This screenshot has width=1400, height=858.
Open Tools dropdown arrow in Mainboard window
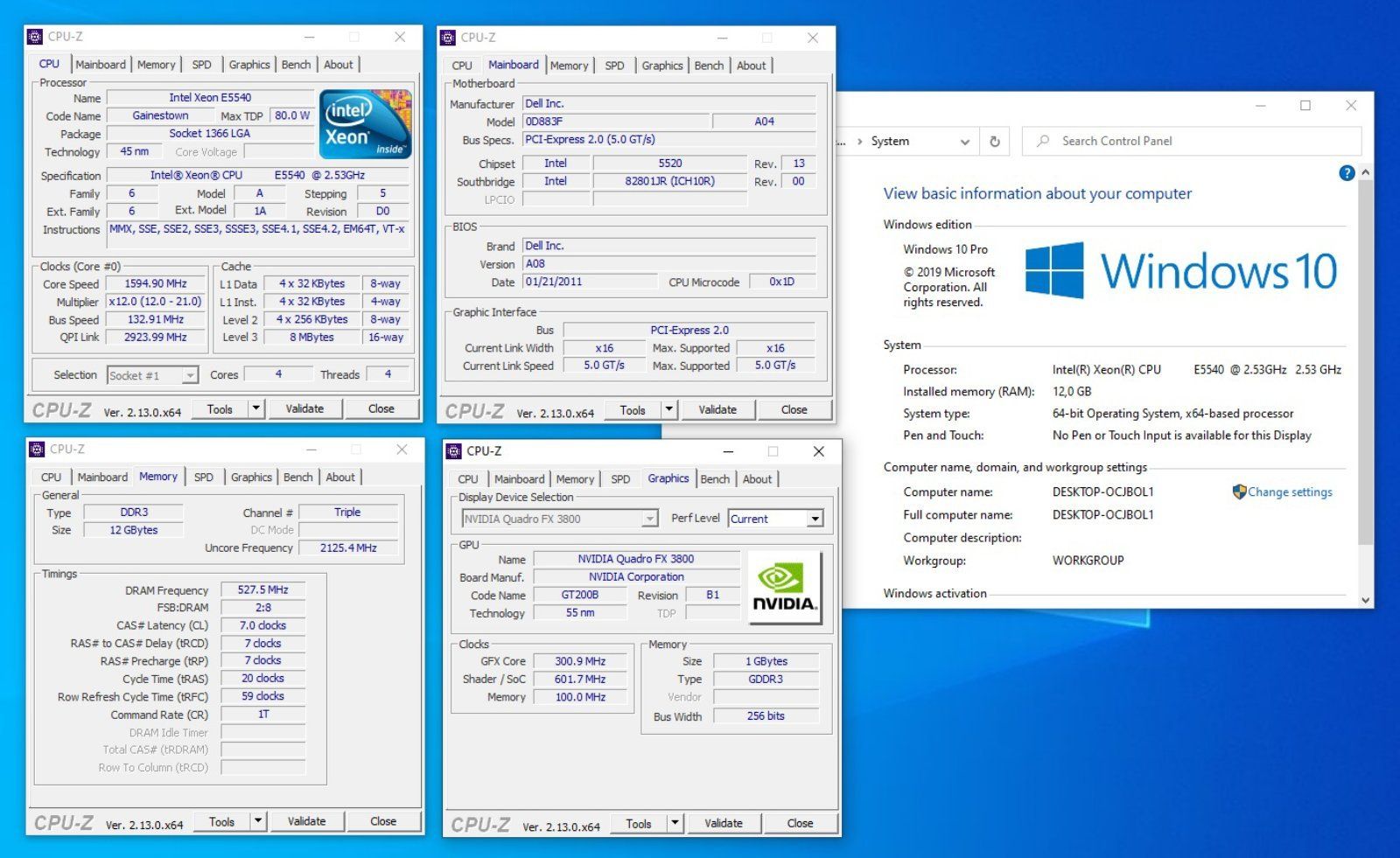(x=669, y=409)
